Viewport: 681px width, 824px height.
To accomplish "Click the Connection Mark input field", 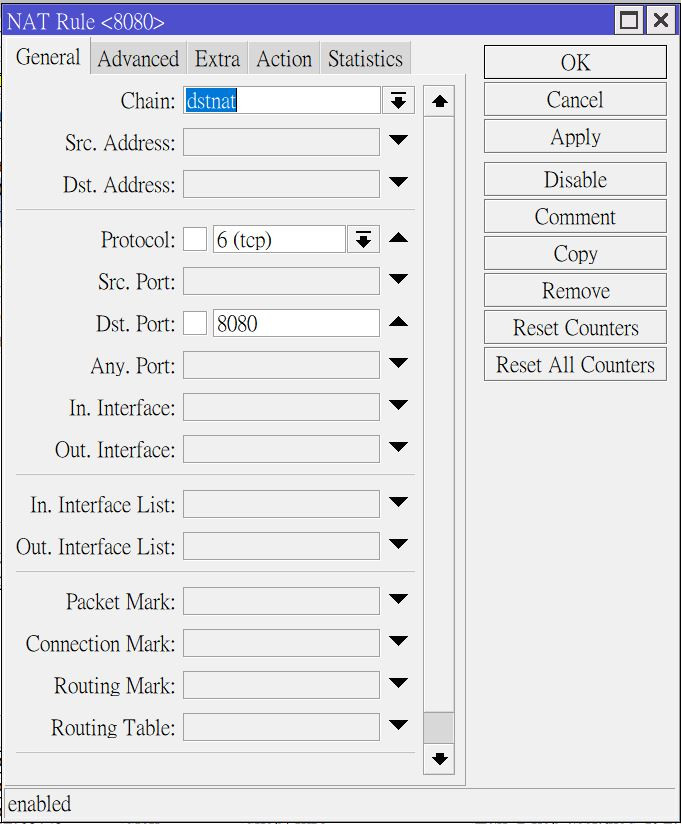I will (x=281, y=643).
